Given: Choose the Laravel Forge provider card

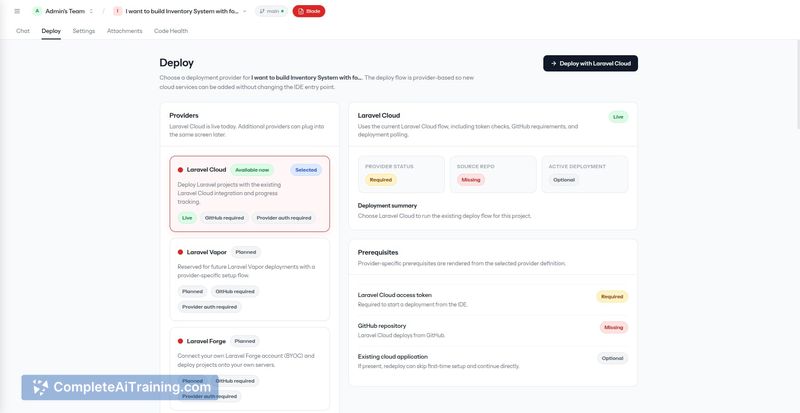Looking at the screenshot, I should pos(250,369).
